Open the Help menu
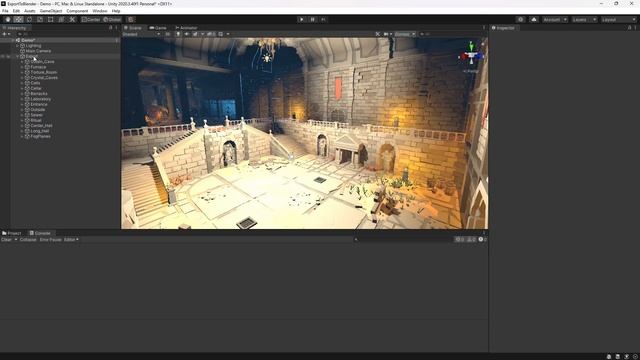This screenshot has width=640, height=360. coord(116,11)
